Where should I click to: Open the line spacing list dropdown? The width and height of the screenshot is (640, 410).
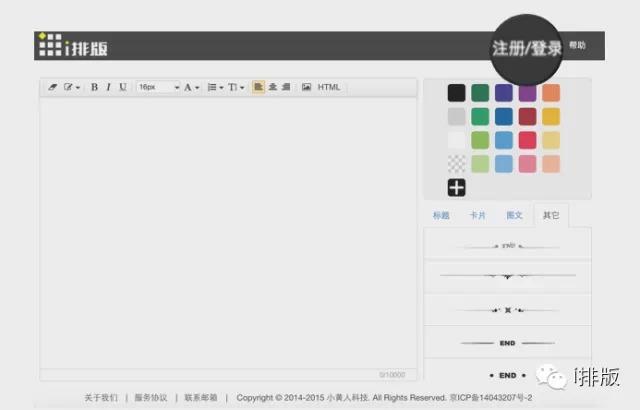(x=216, y=87)
